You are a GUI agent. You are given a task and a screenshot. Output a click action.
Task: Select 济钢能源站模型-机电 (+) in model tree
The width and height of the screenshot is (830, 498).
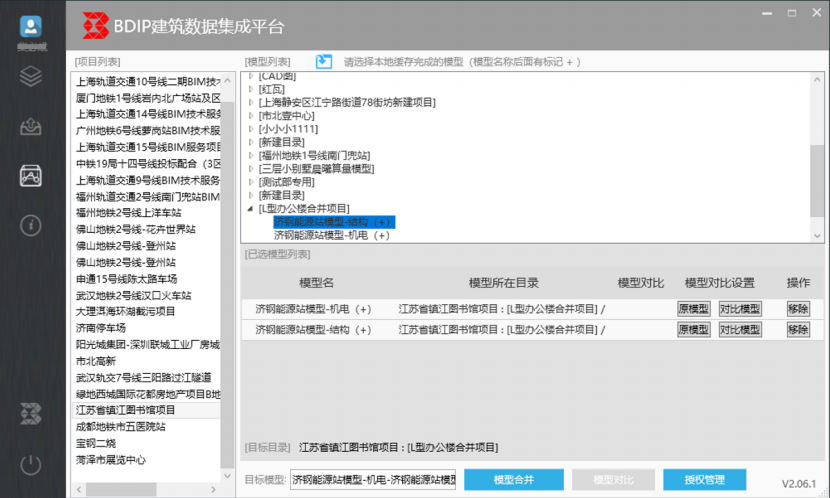click(x=331, y=235)
